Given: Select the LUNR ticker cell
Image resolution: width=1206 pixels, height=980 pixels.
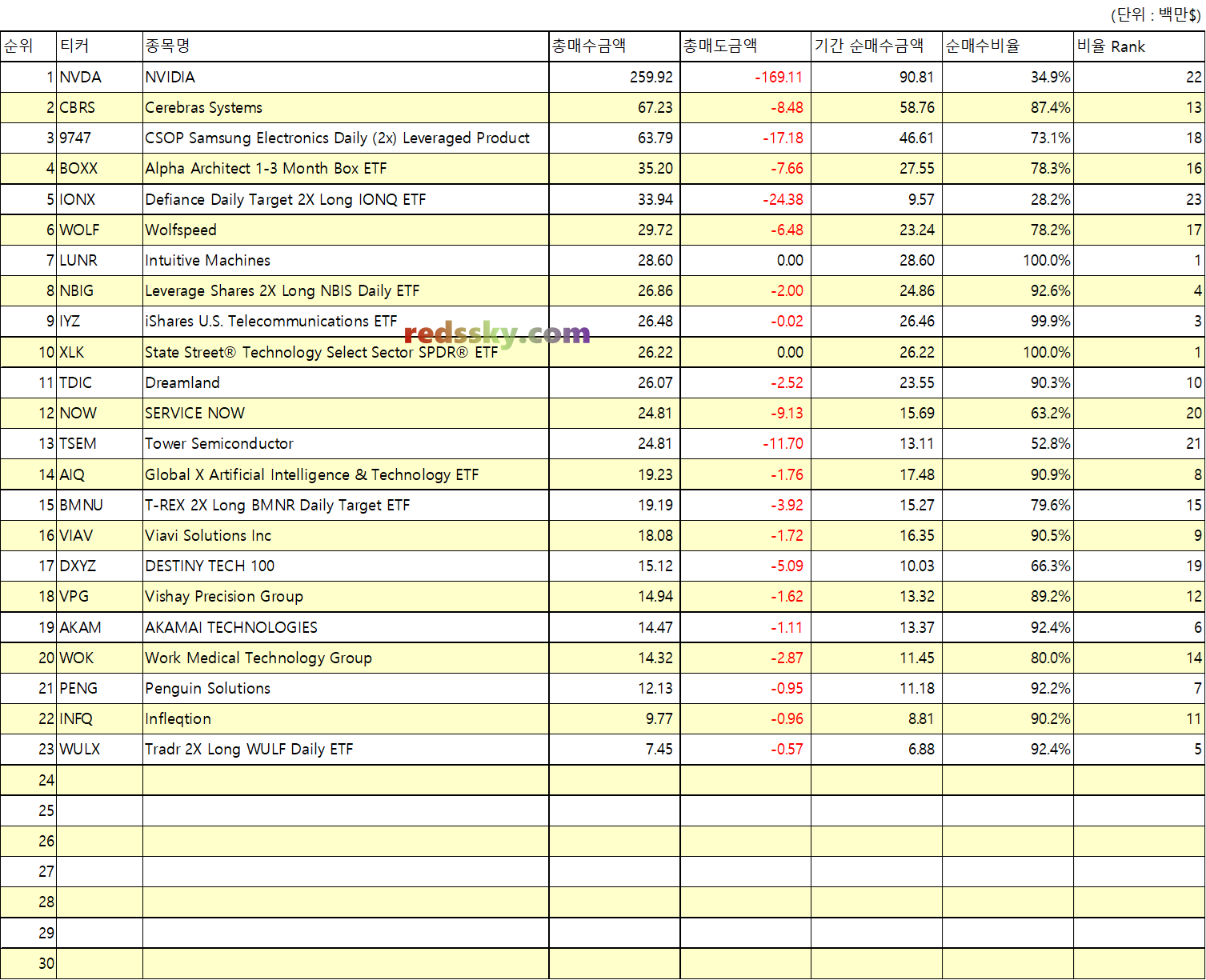Looking at the screenshot, I should coord(99,260).
